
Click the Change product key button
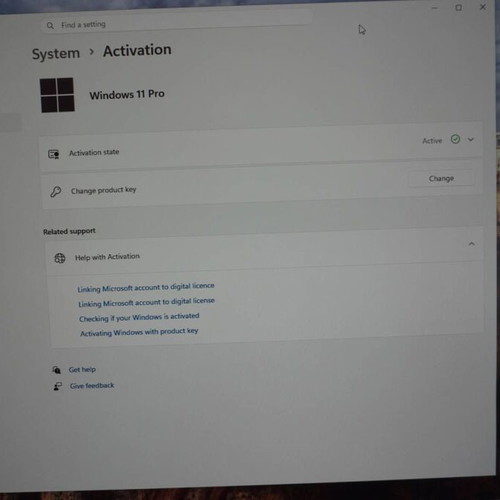click(x=441, y=178)
